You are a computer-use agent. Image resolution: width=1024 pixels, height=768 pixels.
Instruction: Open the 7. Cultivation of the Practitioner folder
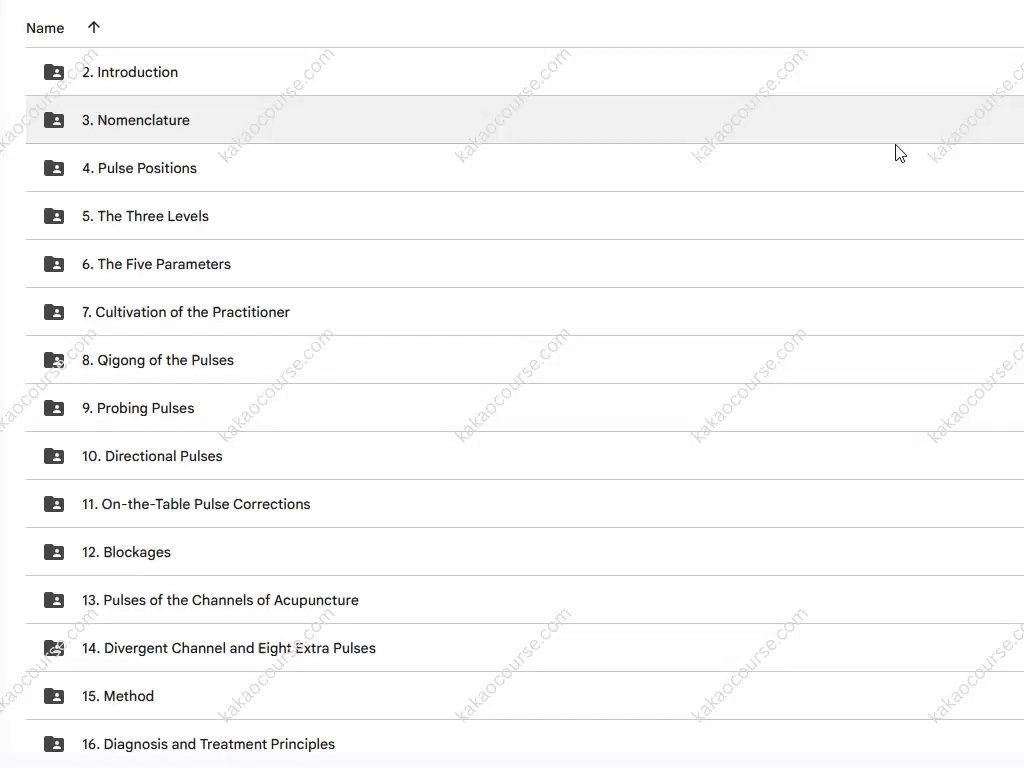186,312
